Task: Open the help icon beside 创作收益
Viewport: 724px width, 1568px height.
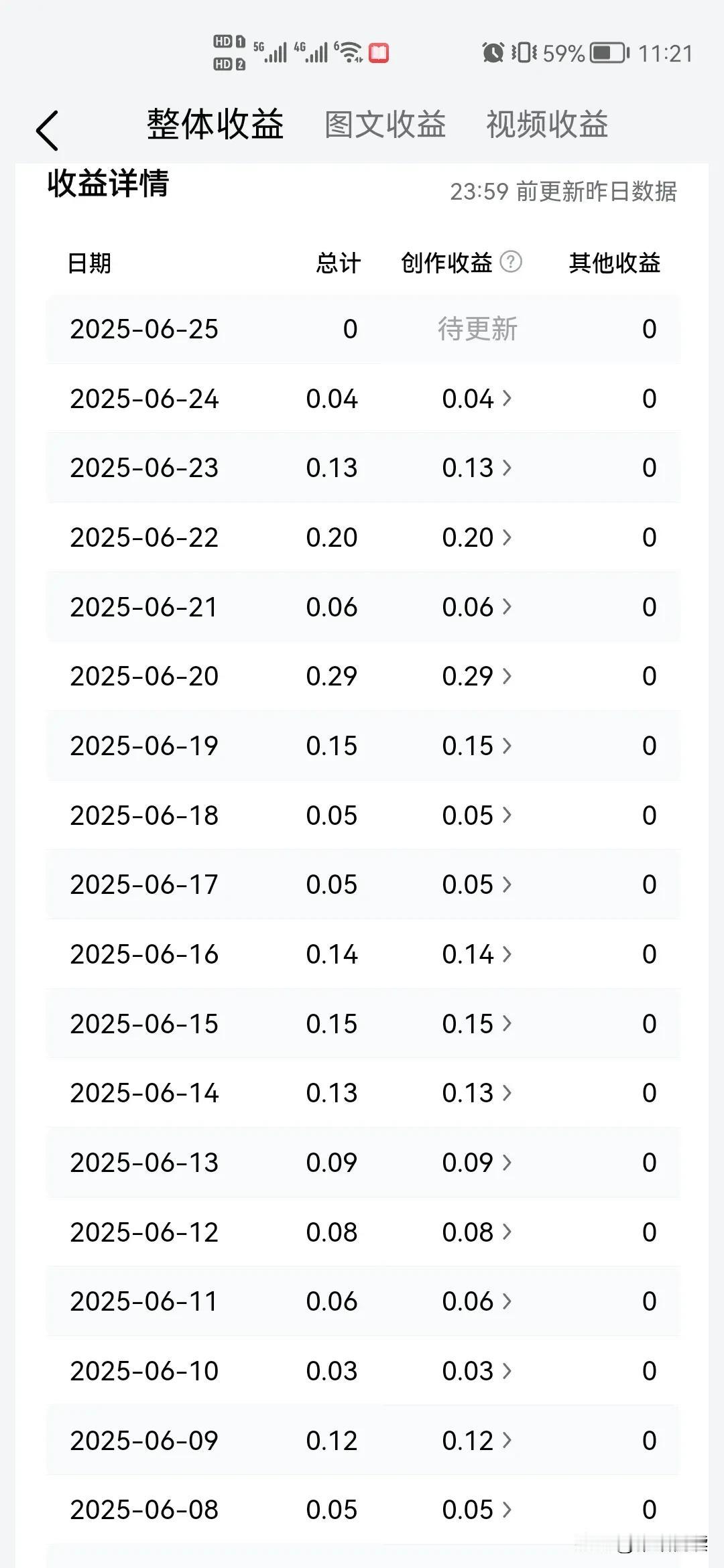Action: click(x=511, y=261)
